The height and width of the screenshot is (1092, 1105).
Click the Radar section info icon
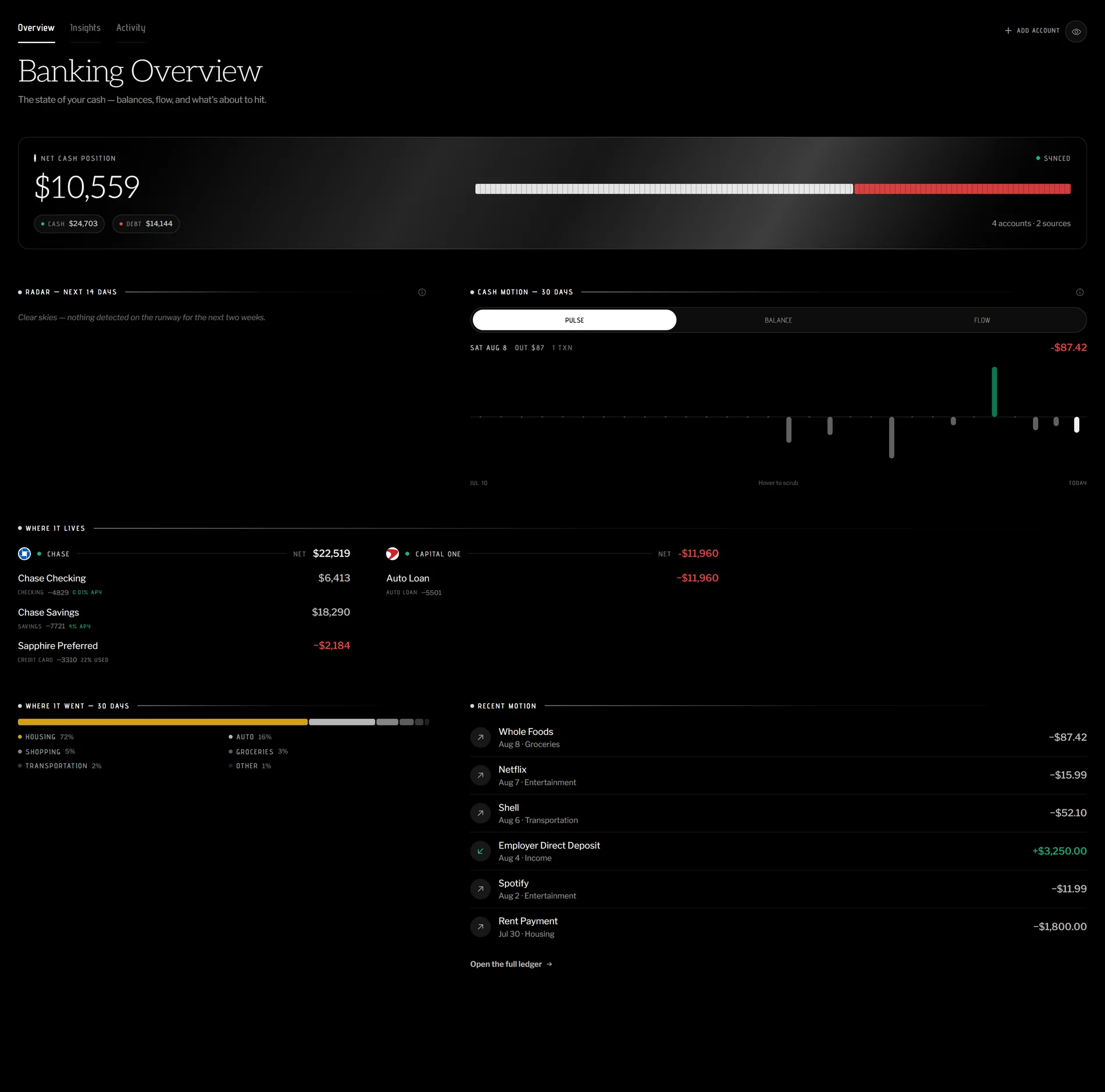[x=422, y=292]
